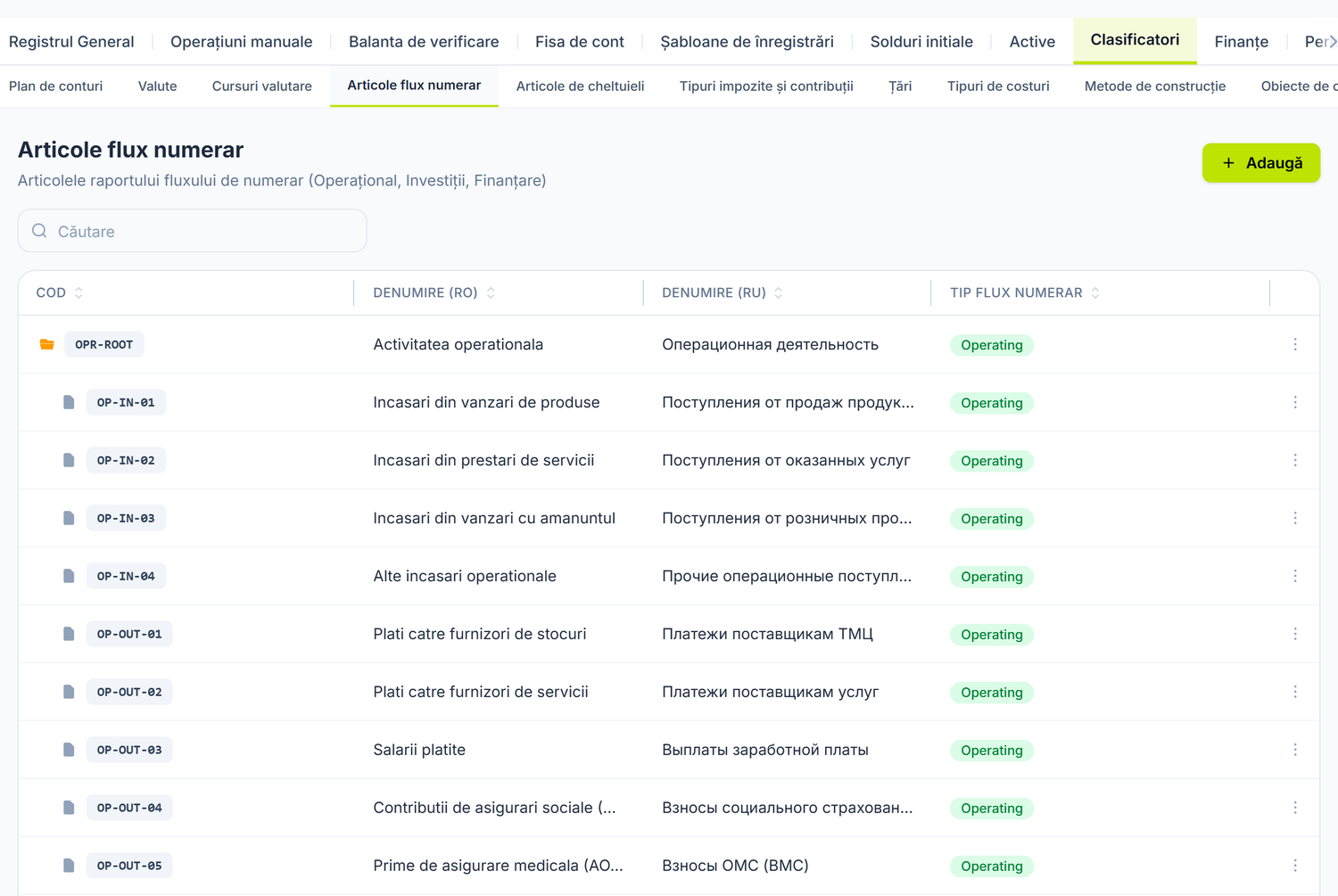Go to the Plan de conturi subtab
The width and height of the screenshot is (1338, 896).
(55, 86)
